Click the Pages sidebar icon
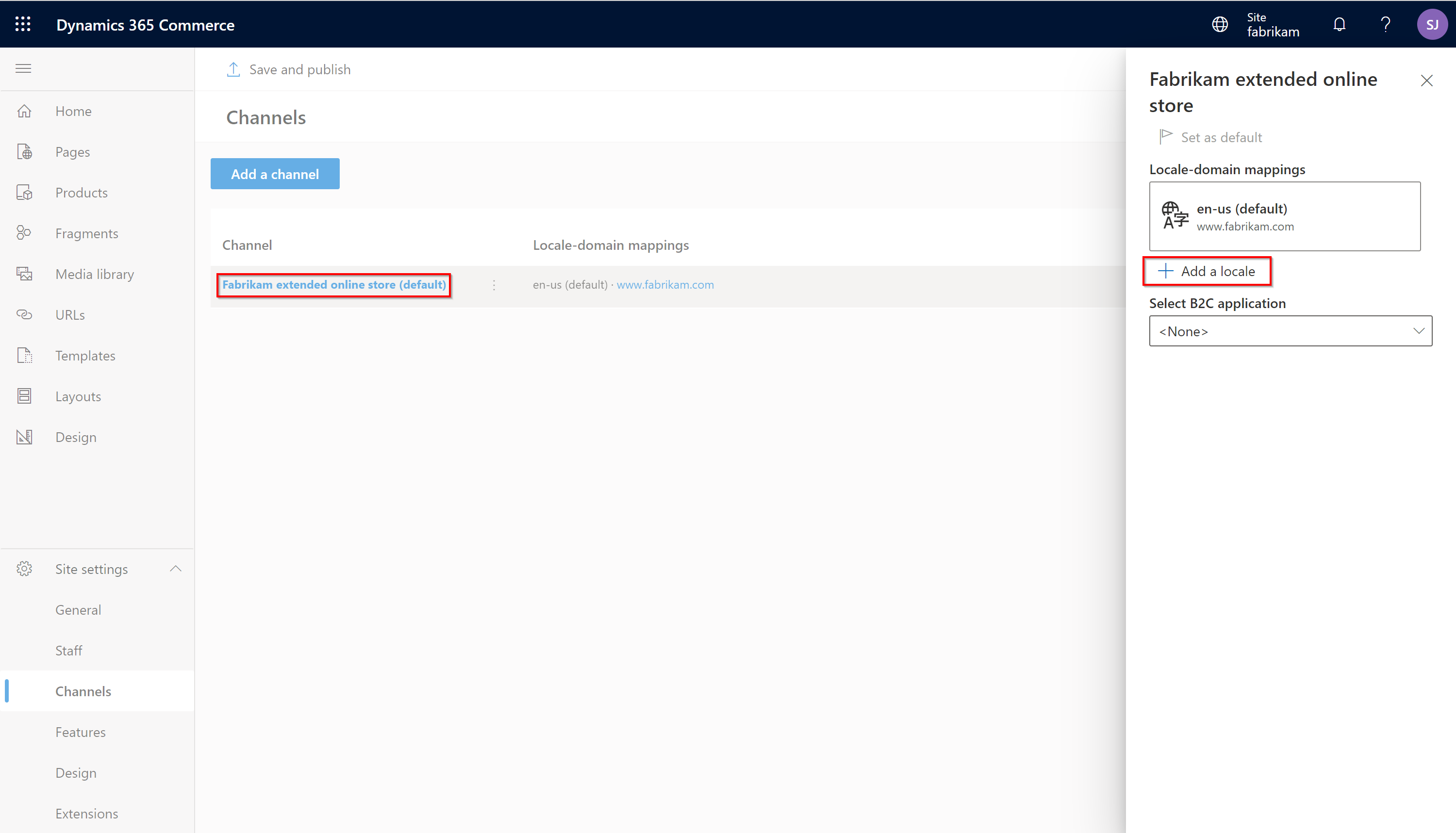 coord(26,151)
